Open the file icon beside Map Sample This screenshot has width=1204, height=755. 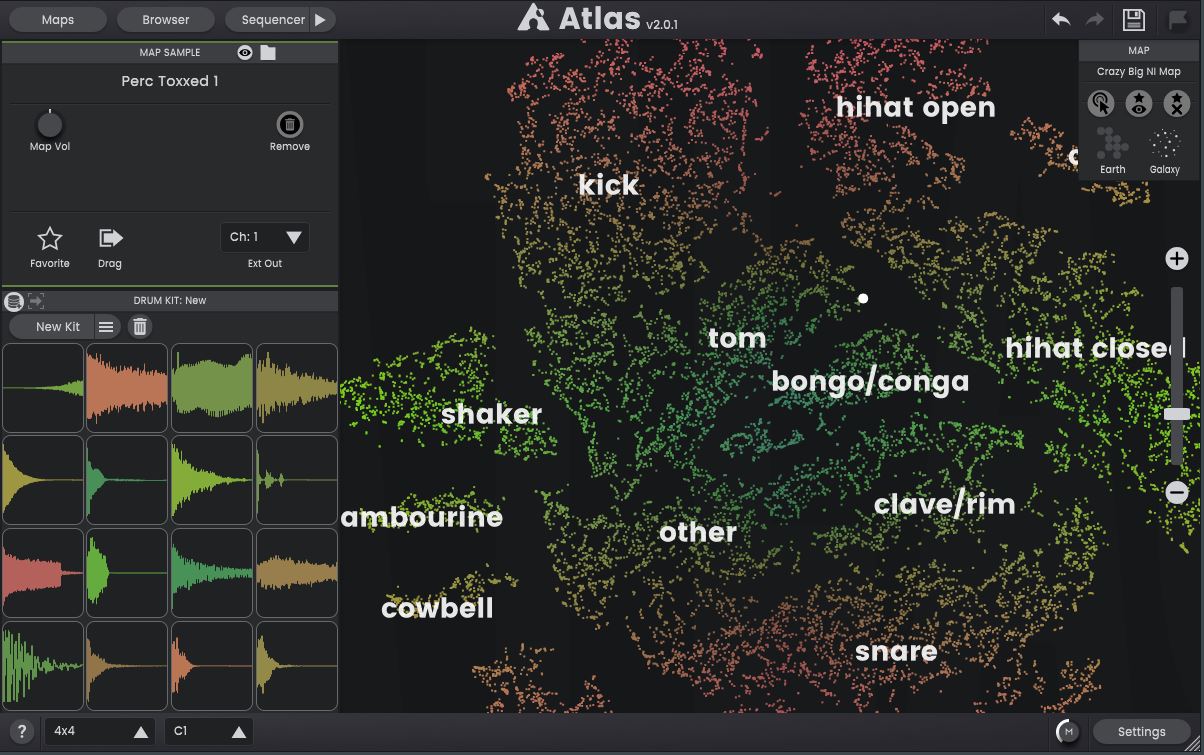tap(268, 52)
